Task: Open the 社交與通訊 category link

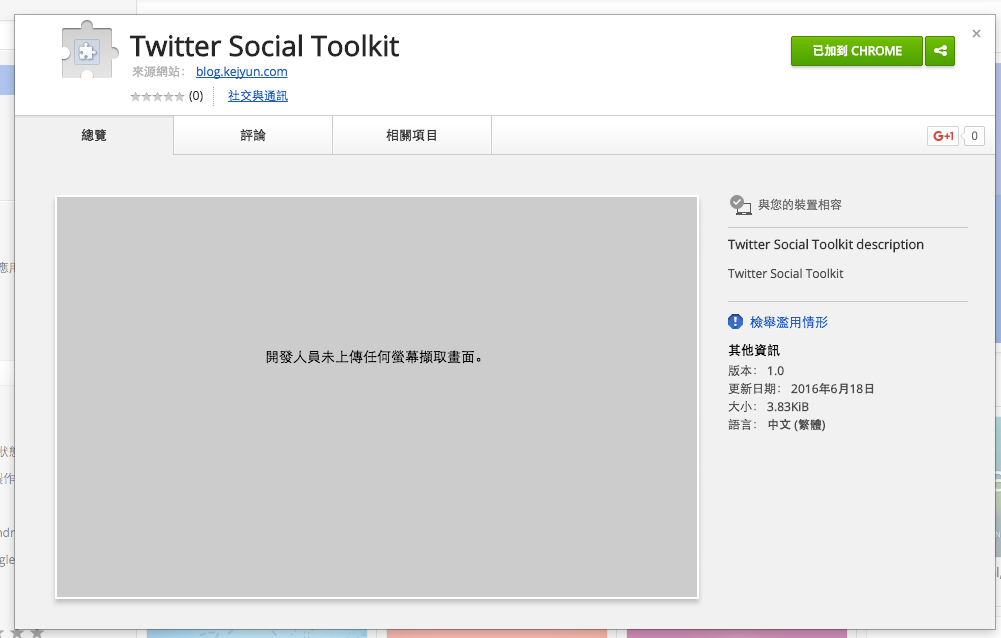Action: pos(257,97)
